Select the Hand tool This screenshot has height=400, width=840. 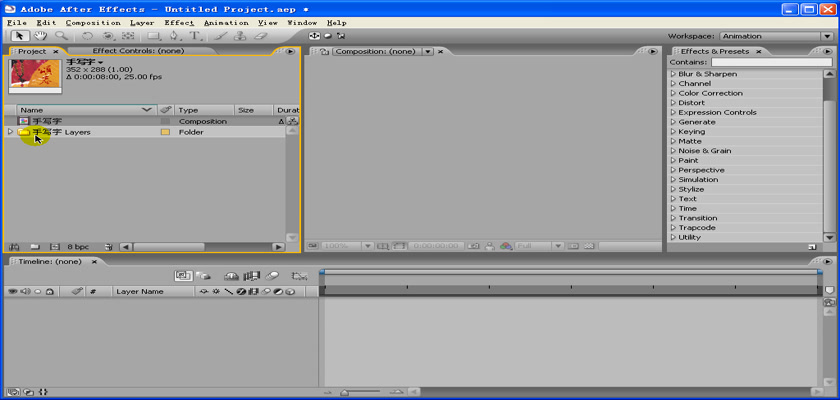tap(40, 36)
